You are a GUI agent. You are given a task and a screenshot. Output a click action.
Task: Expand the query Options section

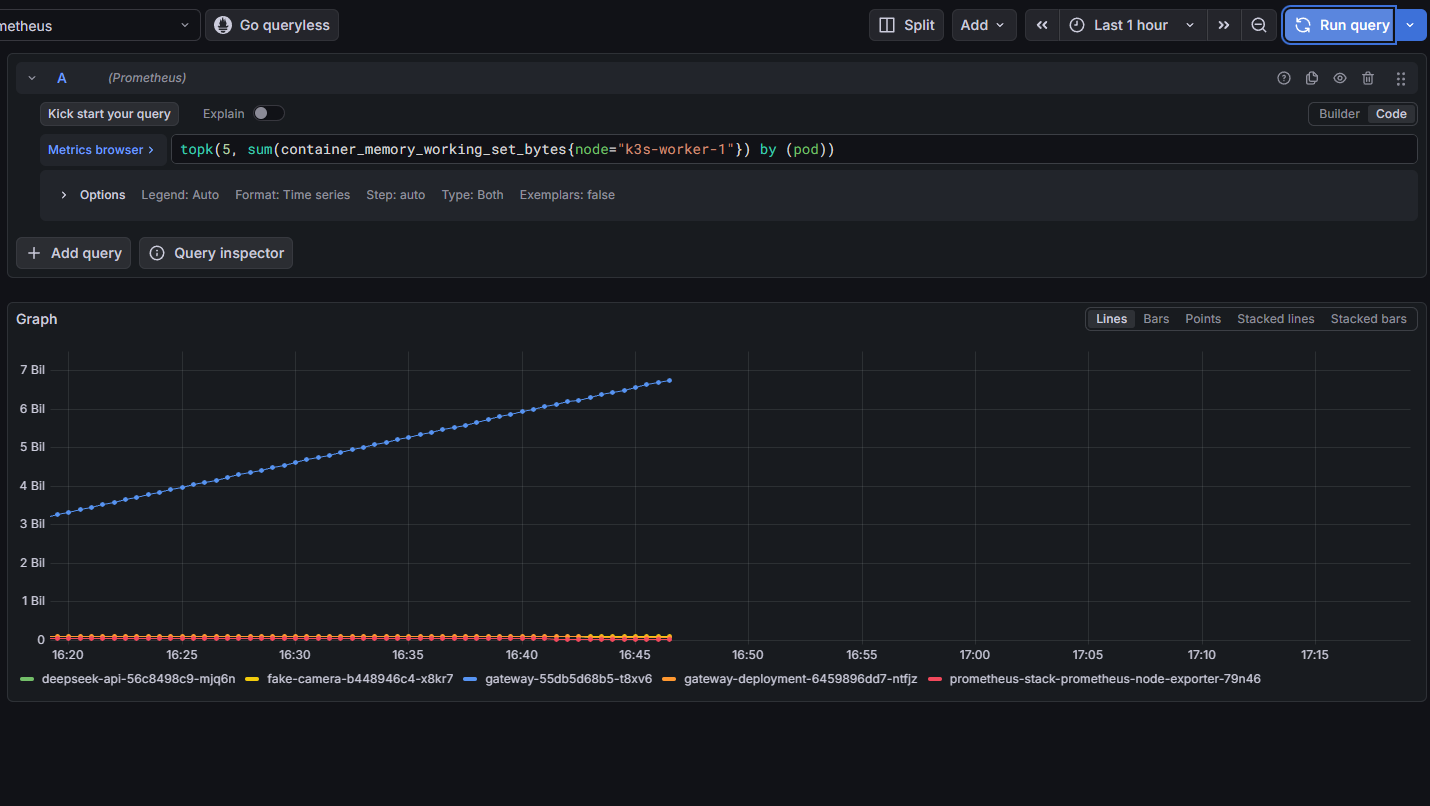(93, 195)
